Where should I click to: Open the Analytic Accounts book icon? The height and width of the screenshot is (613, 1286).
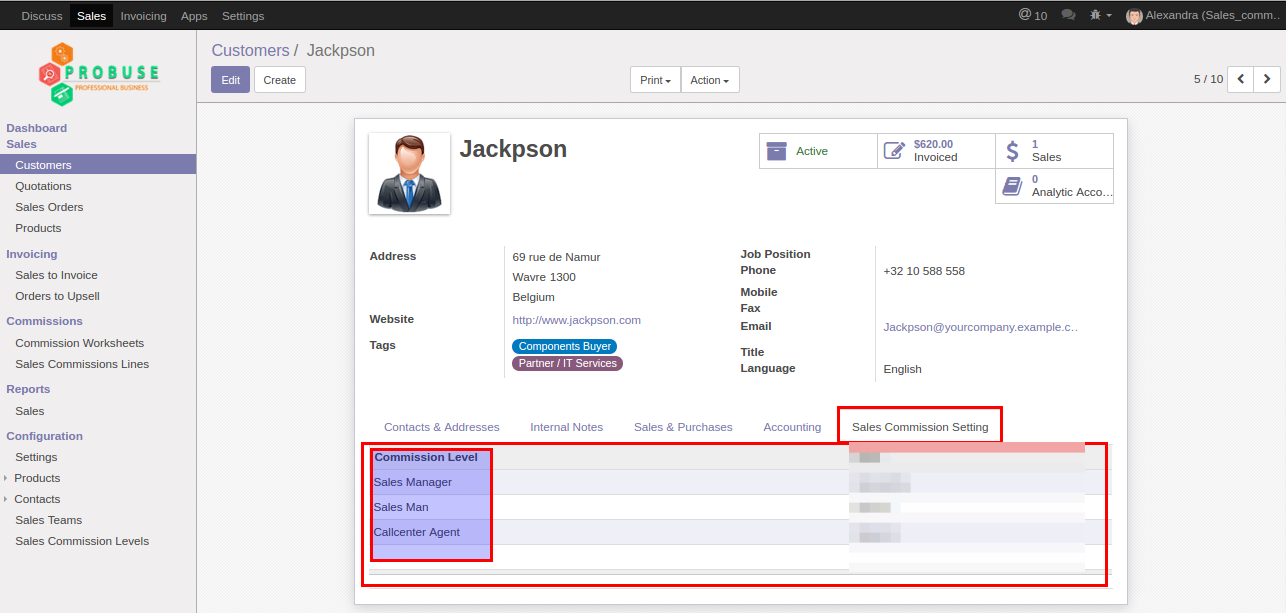pos(1012,186)
